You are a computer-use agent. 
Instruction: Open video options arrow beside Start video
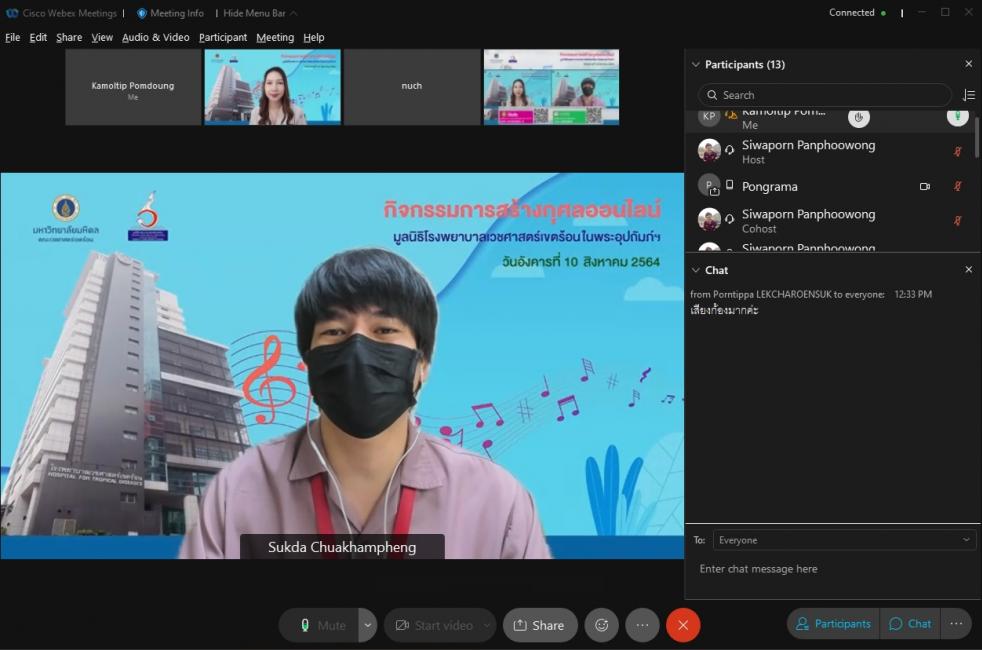(x=488, y=626)
